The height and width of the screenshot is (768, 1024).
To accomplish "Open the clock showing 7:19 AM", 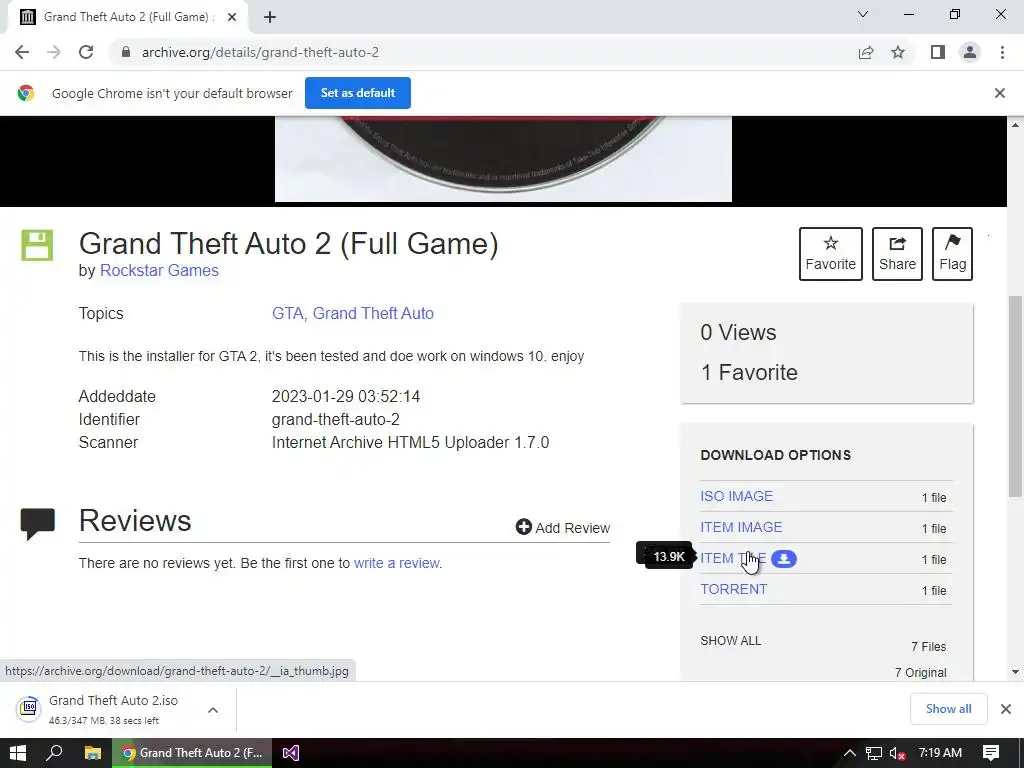I will pyautogui.click(x=940, y=753).
